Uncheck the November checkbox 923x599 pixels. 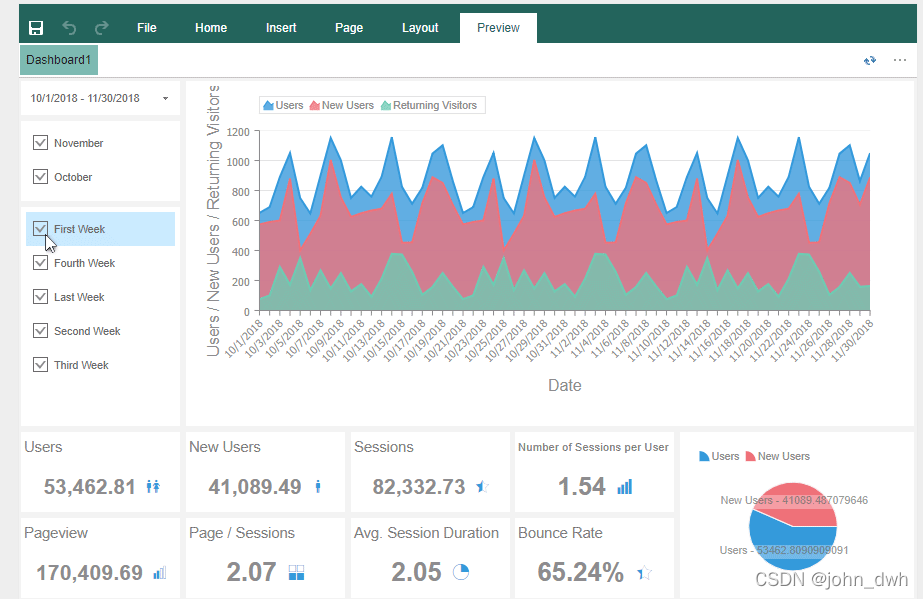point(40,142)
